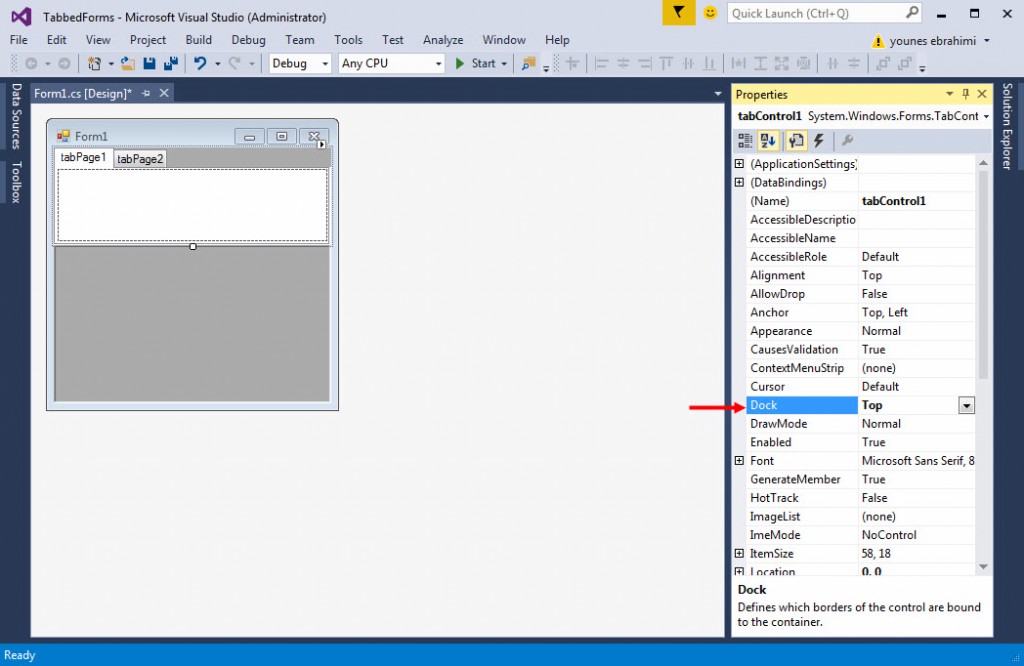This screenshot has width=1024, height=666.
Task: Open the Dock property value dropdown
Action: point(966,405)
